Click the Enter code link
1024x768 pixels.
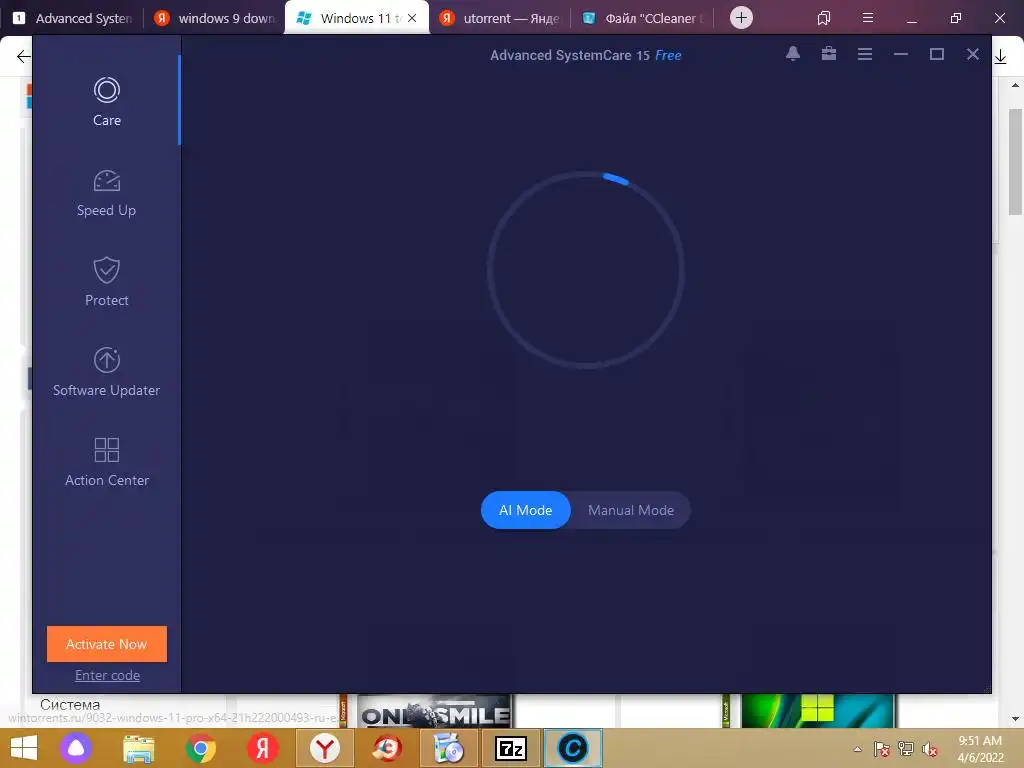(x=107, y=675)
